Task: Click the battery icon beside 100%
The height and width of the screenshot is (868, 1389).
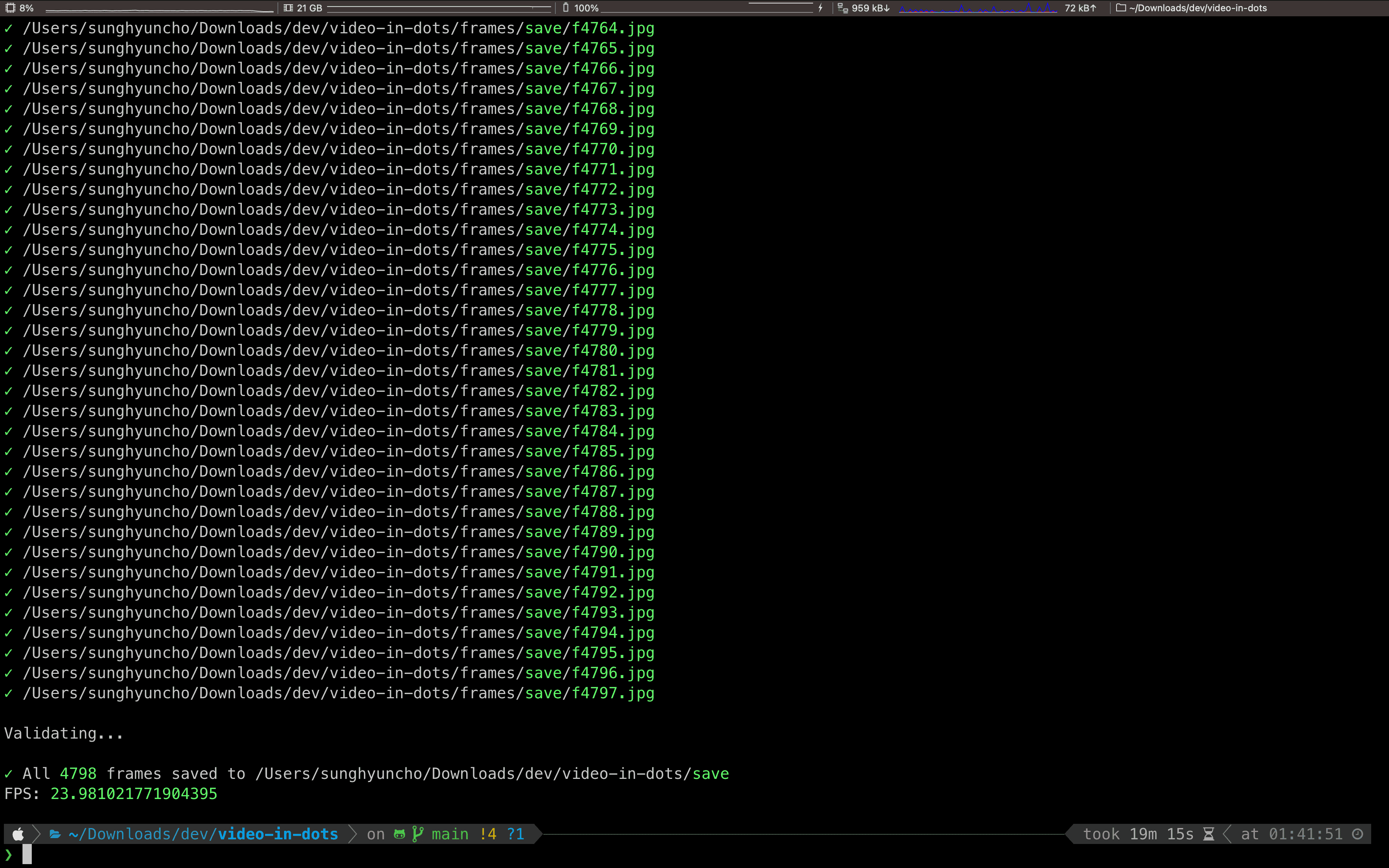Action: [566, 8]
